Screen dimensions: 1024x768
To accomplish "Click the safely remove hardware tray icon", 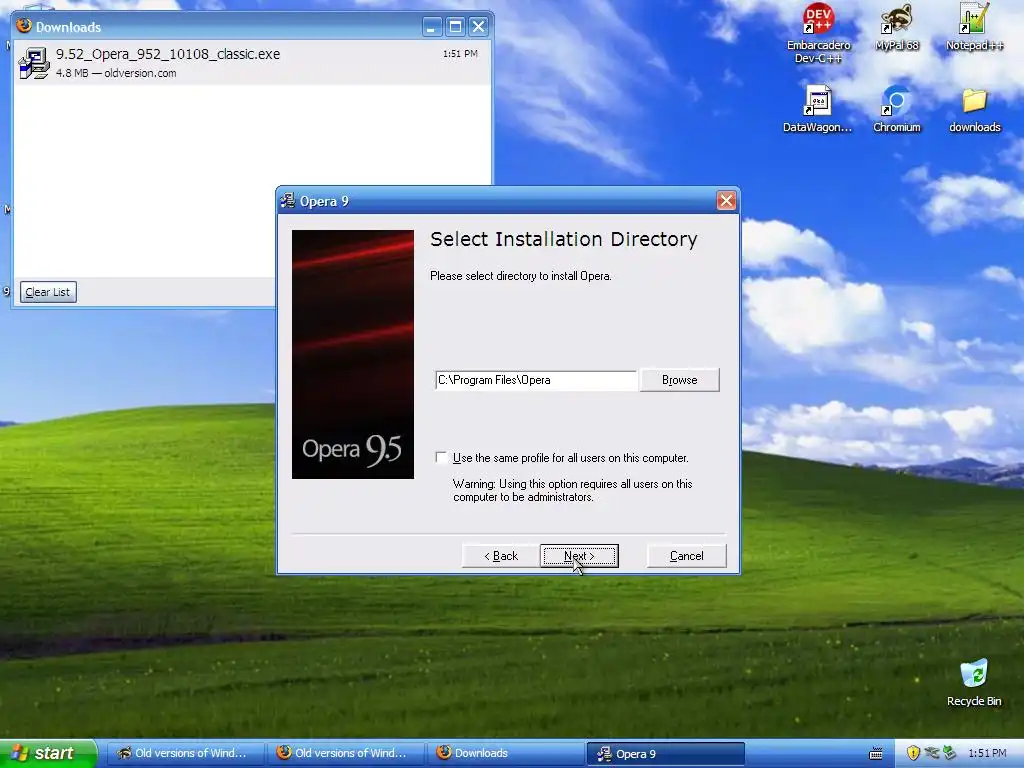I will pyautogui.click(x=950, y=753).
